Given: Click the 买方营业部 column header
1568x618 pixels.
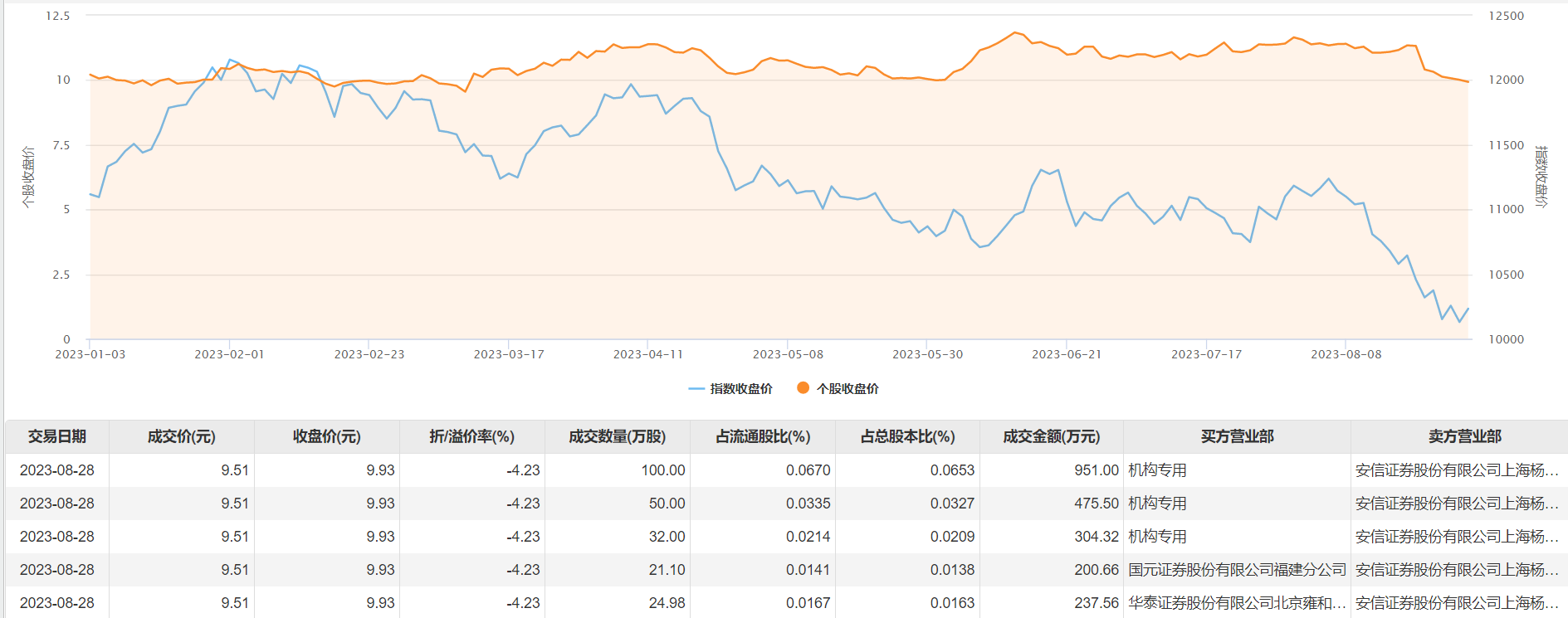Looking at the screenshot, I should [1237, 436].
